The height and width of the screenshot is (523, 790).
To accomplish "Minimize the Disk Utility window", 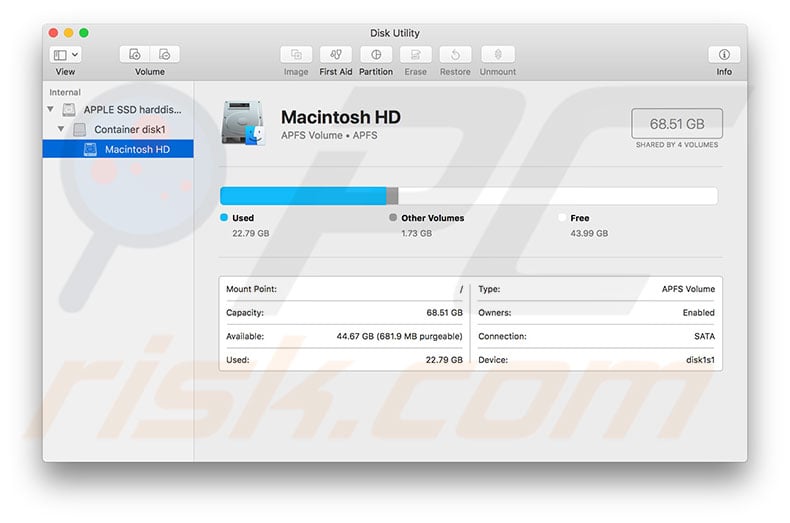I will coord(69,33).
